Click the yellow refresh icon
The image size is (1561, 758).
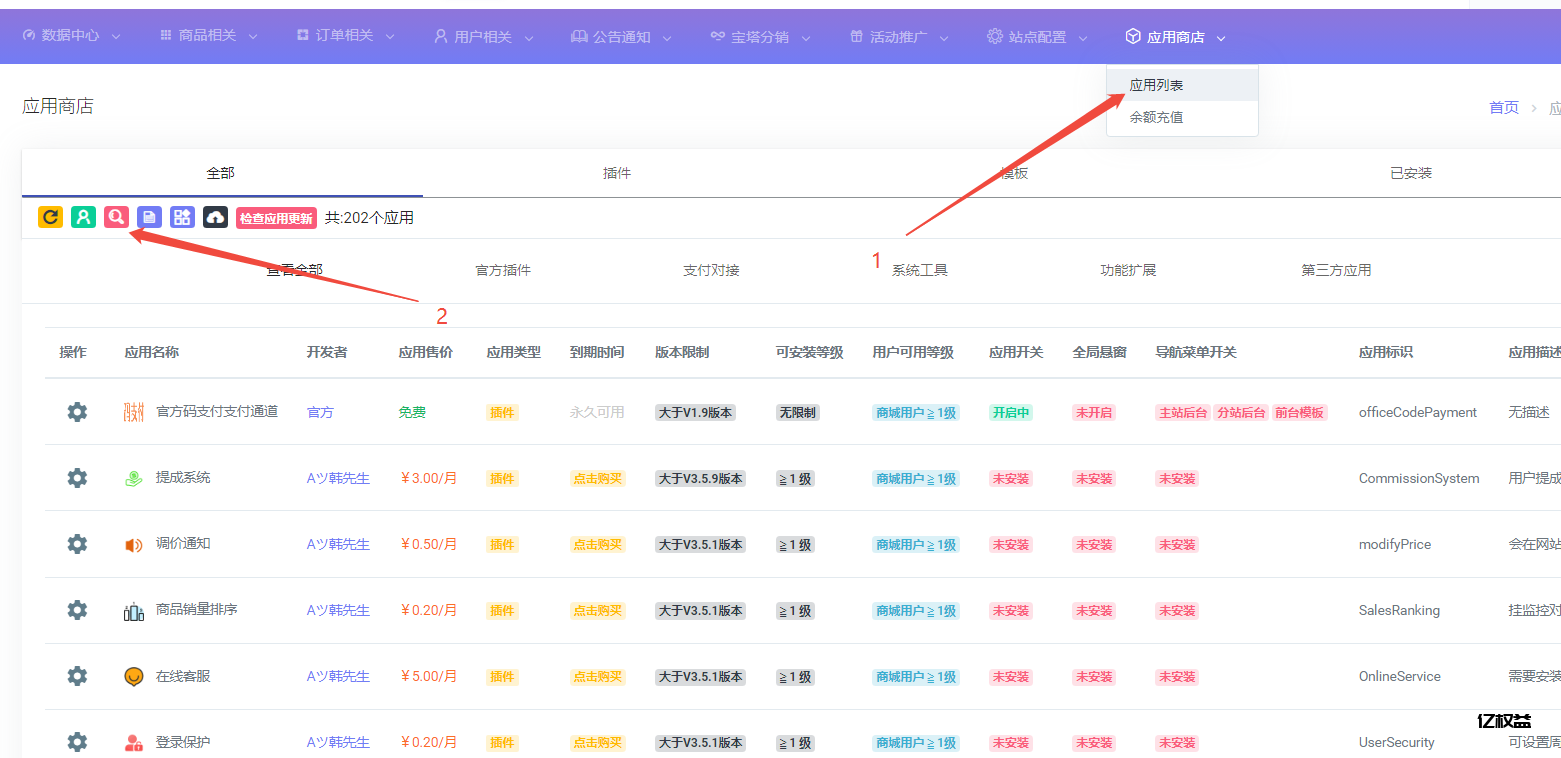point(50,217)
